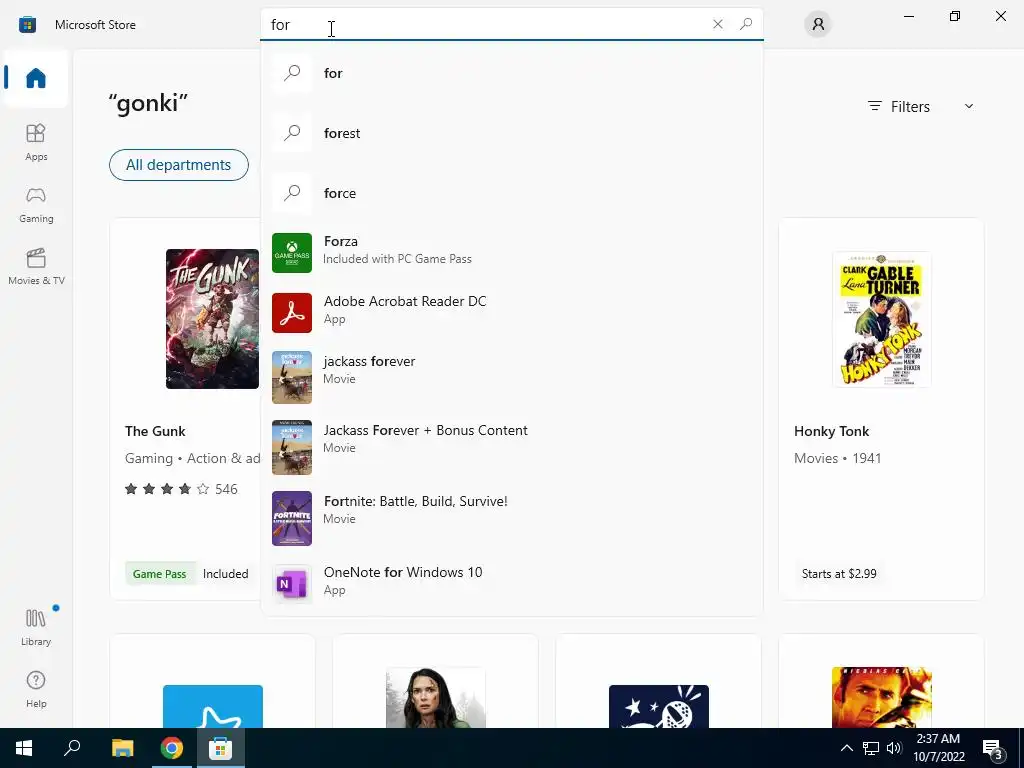
Task: Click the Game Pass badge on The Gunk
Action: pyautogui.click(x=159, y=573)
